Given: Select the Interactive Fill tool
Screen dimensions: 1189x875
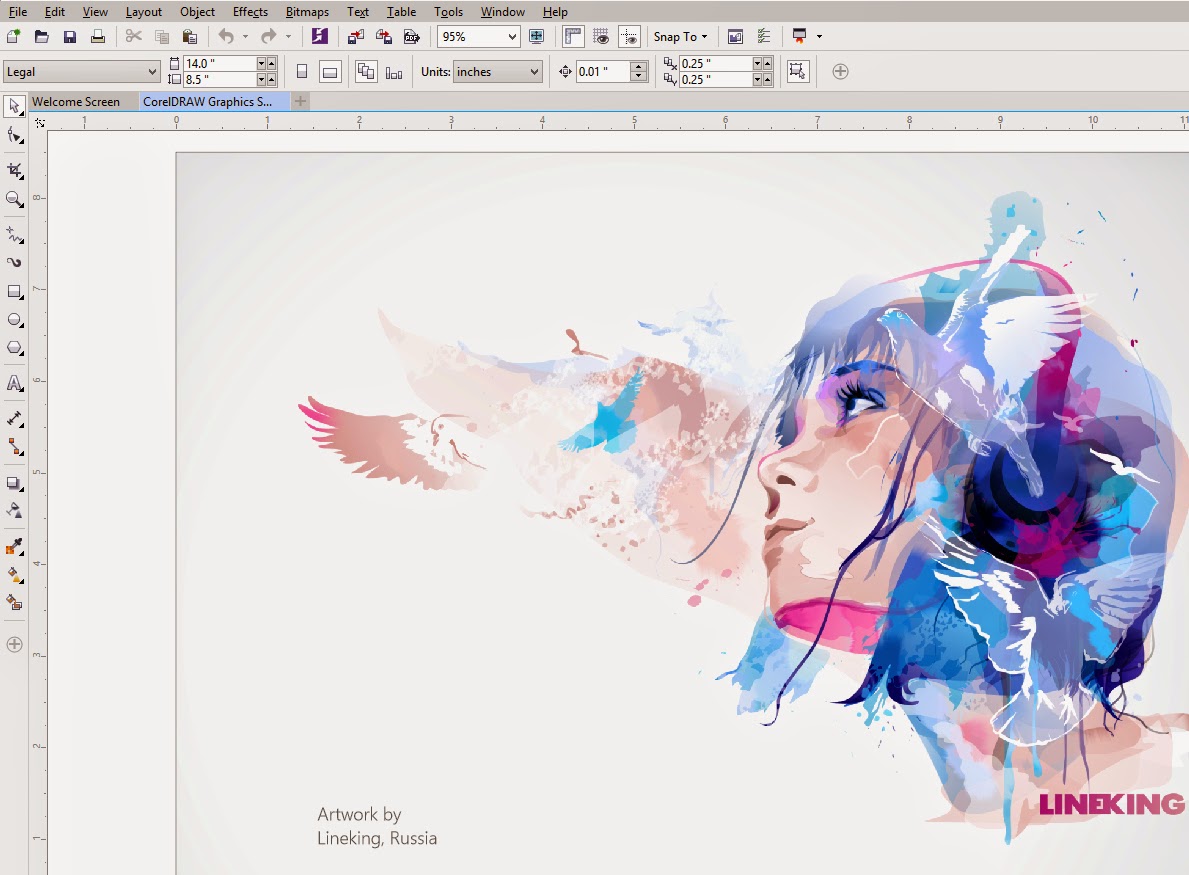Looking at the screenshot, I should pos(14,575).
